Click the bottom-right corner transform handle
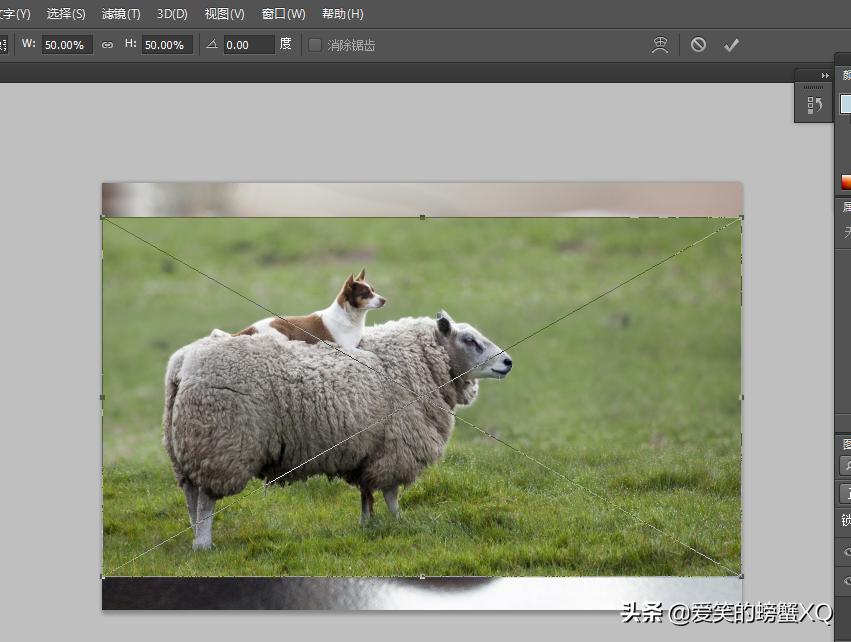Image resolution: width=851 pixels, height=642 pixels. 741,576
